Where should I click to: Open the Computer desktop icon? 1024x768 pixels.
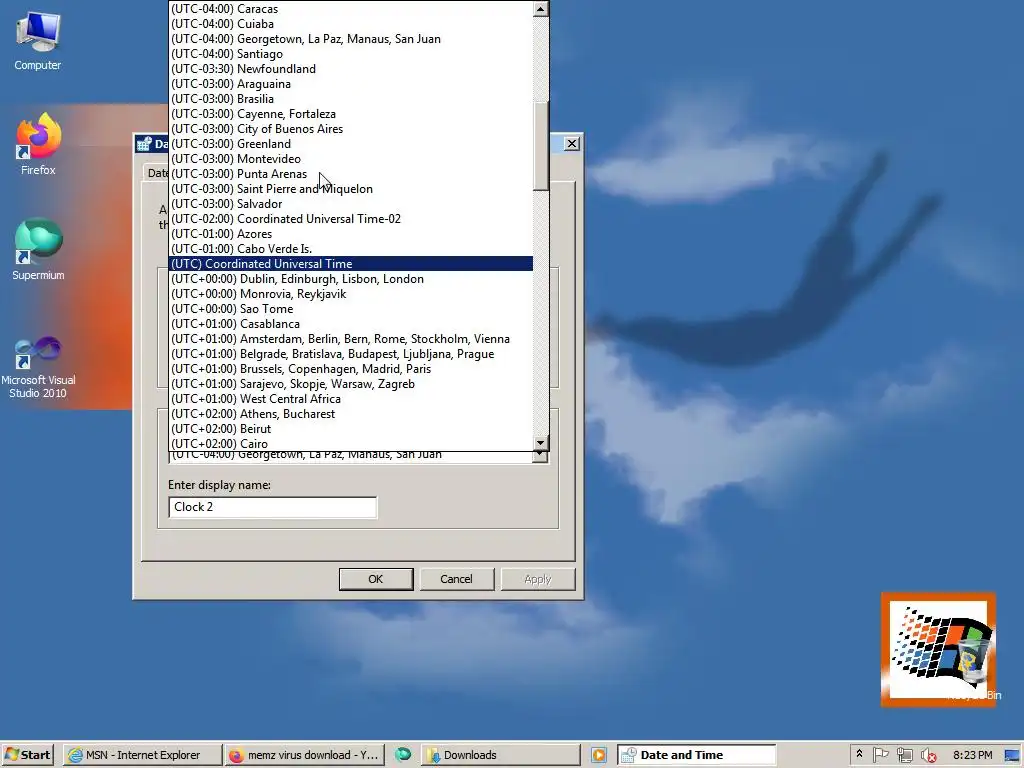[x=38, y=40]
